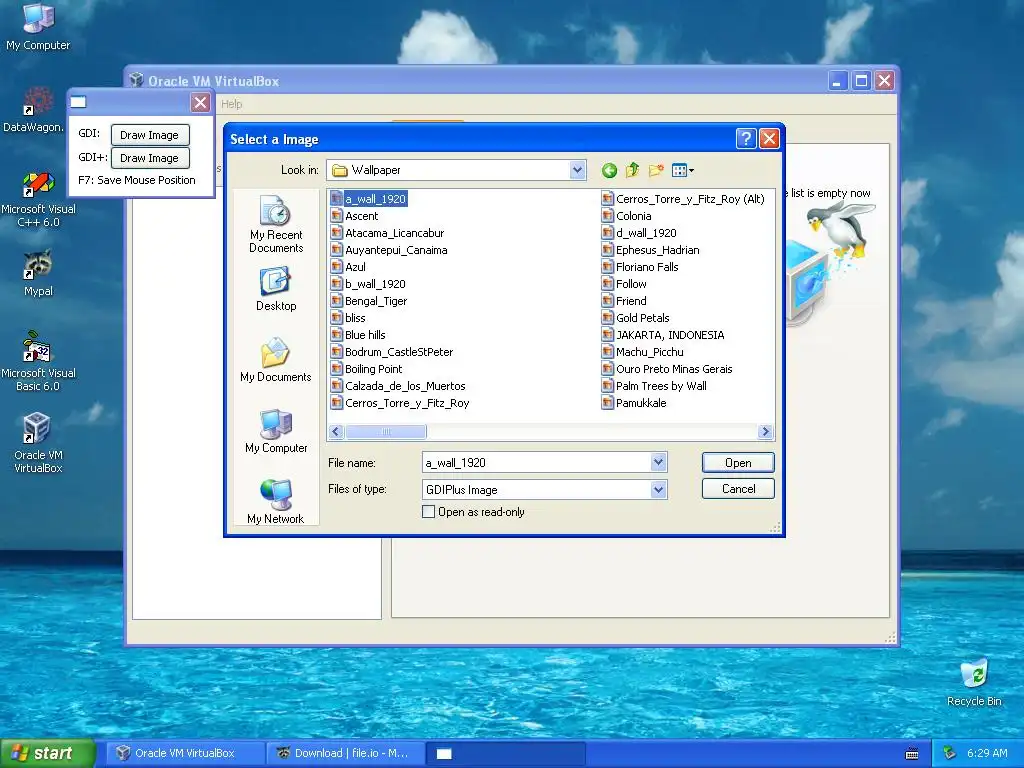This screenshot has height=768, width=1024.
Task: Select the Pamukkale image file
Action: point(634,403)
